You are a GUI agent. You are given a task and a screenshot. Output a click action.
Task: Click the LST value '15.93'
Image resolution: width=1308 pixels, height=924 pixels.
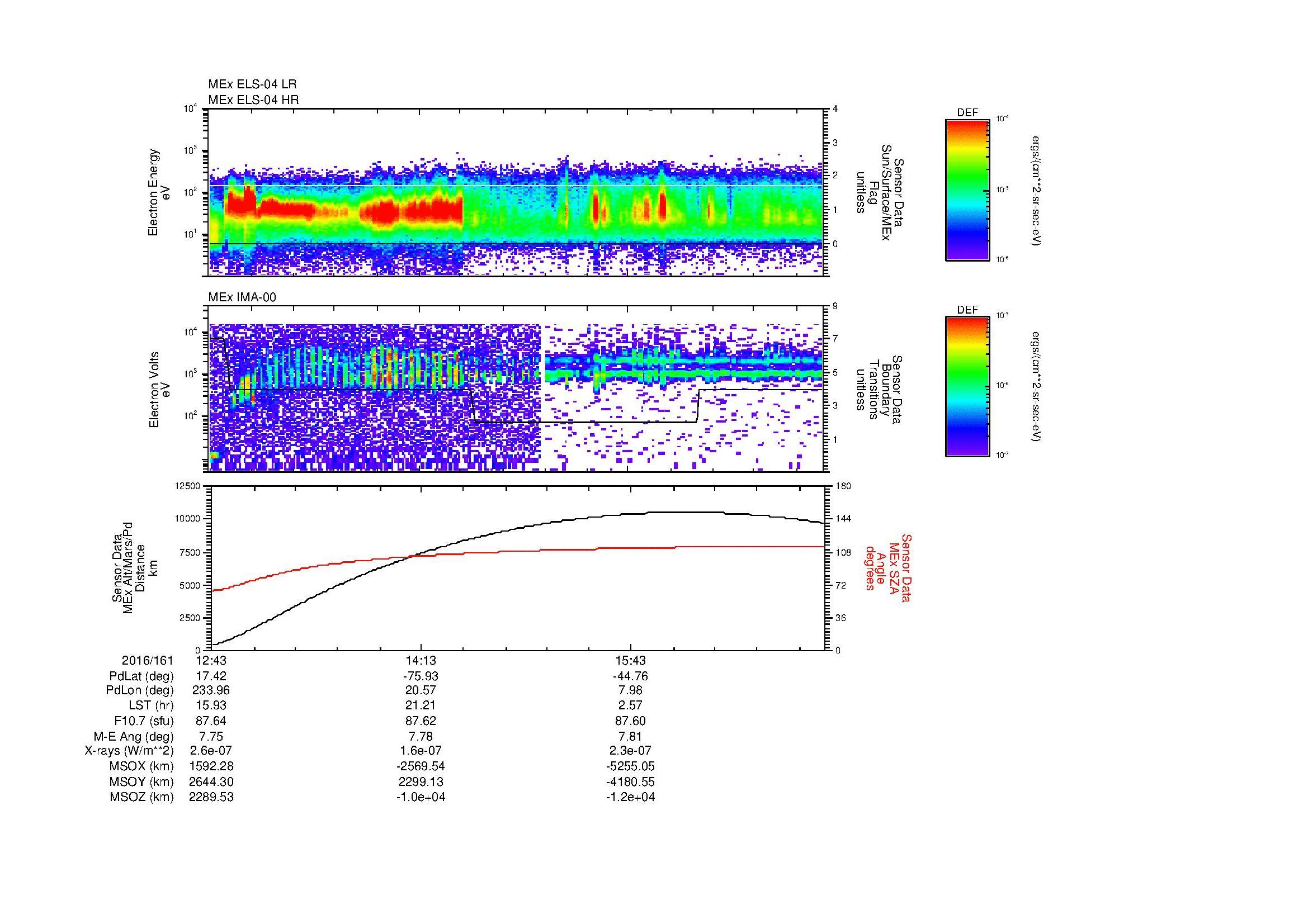(211, 705)
